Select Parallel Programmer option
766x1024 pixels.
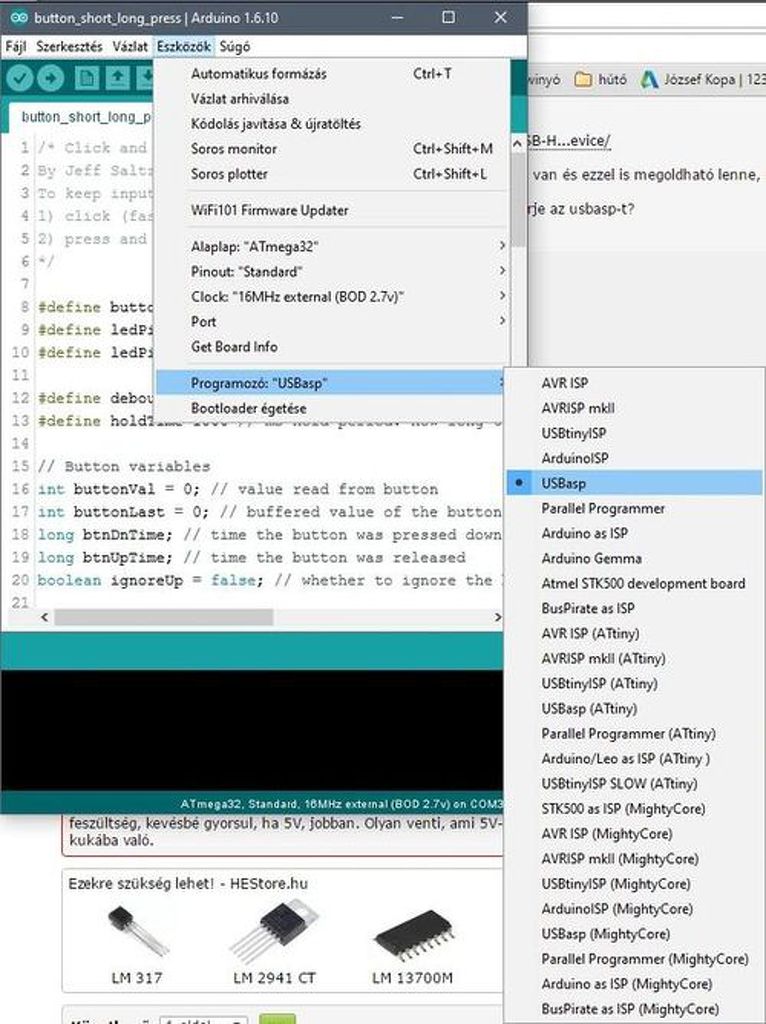633,508
